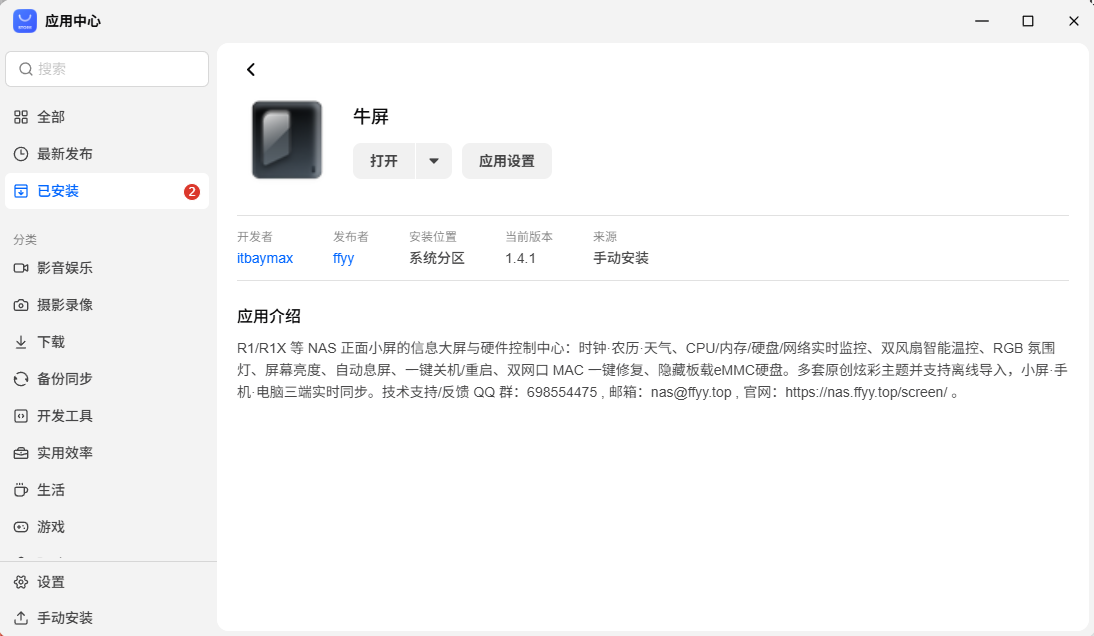Screen dimensions: 1094x636
Task: Click the 应用介绍 heading
Action: (x=269, y=317)
